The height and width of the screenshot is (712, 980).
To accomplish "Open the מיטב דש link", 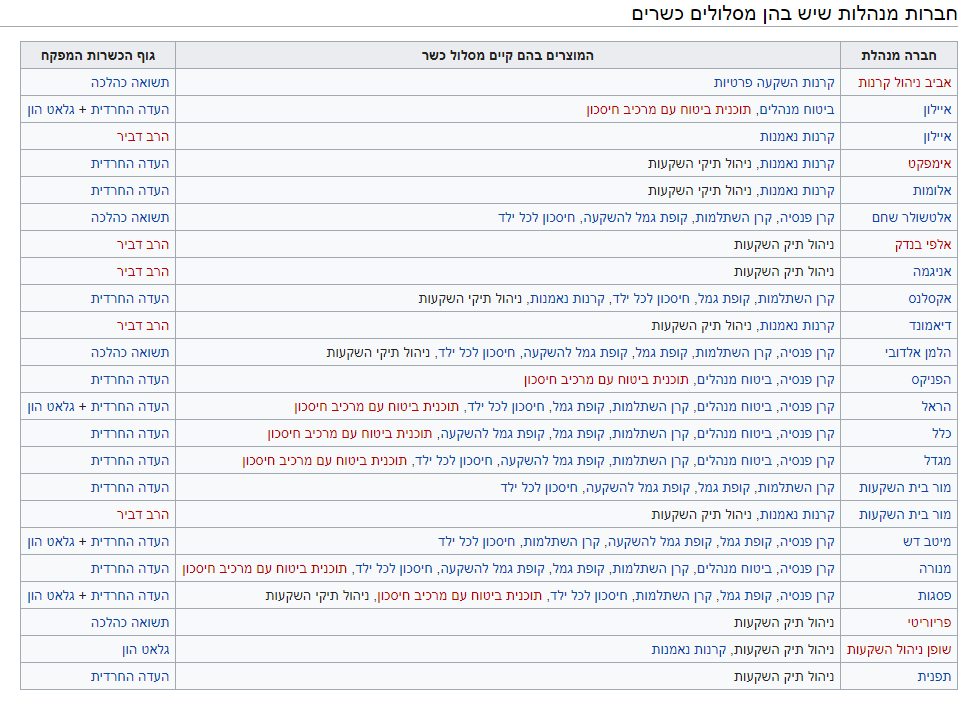I will (927, 541).
